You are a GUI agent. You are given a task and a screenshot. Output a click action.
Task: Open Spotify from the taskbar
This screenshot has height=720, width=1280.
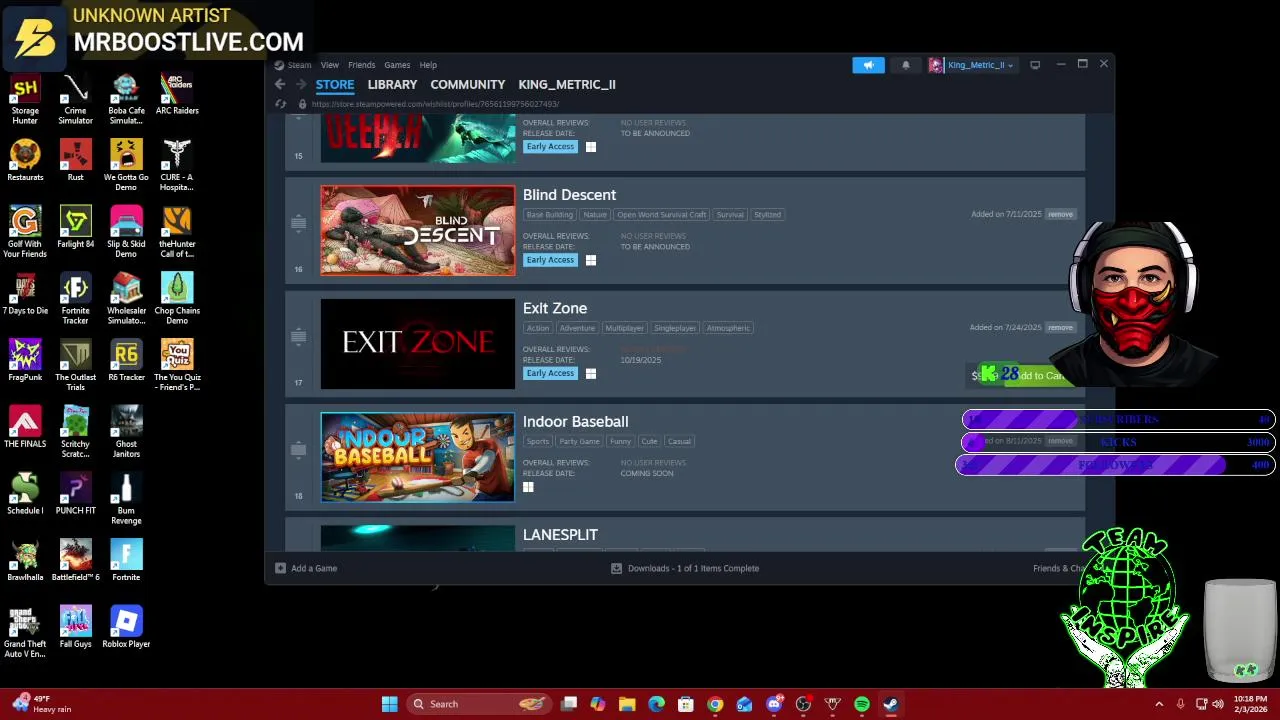coord(862,704)
